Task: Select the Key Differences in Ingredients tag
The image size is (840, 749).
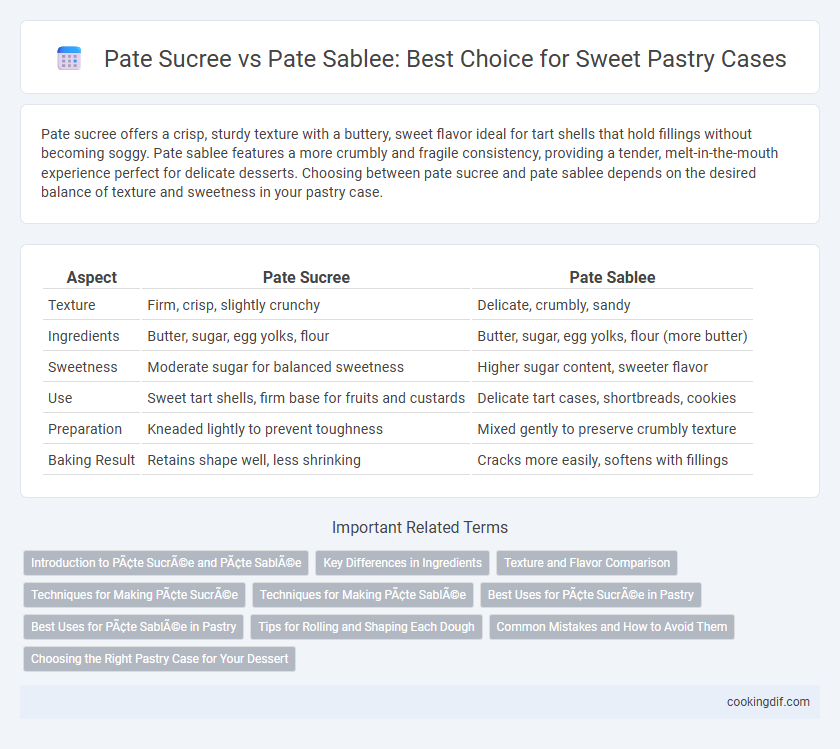Action: tap(402, 563)
